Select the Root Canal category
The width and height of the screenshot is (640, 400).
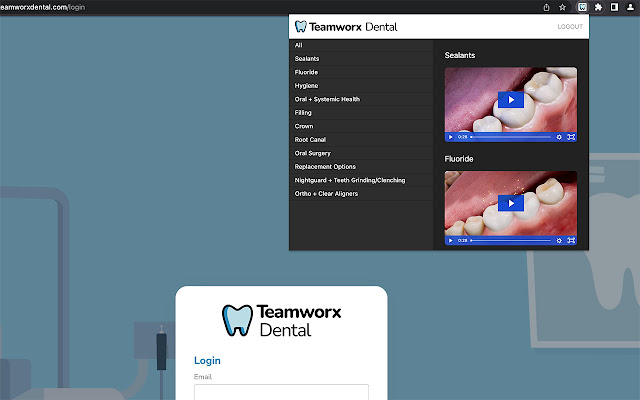[x=361, y=140]
